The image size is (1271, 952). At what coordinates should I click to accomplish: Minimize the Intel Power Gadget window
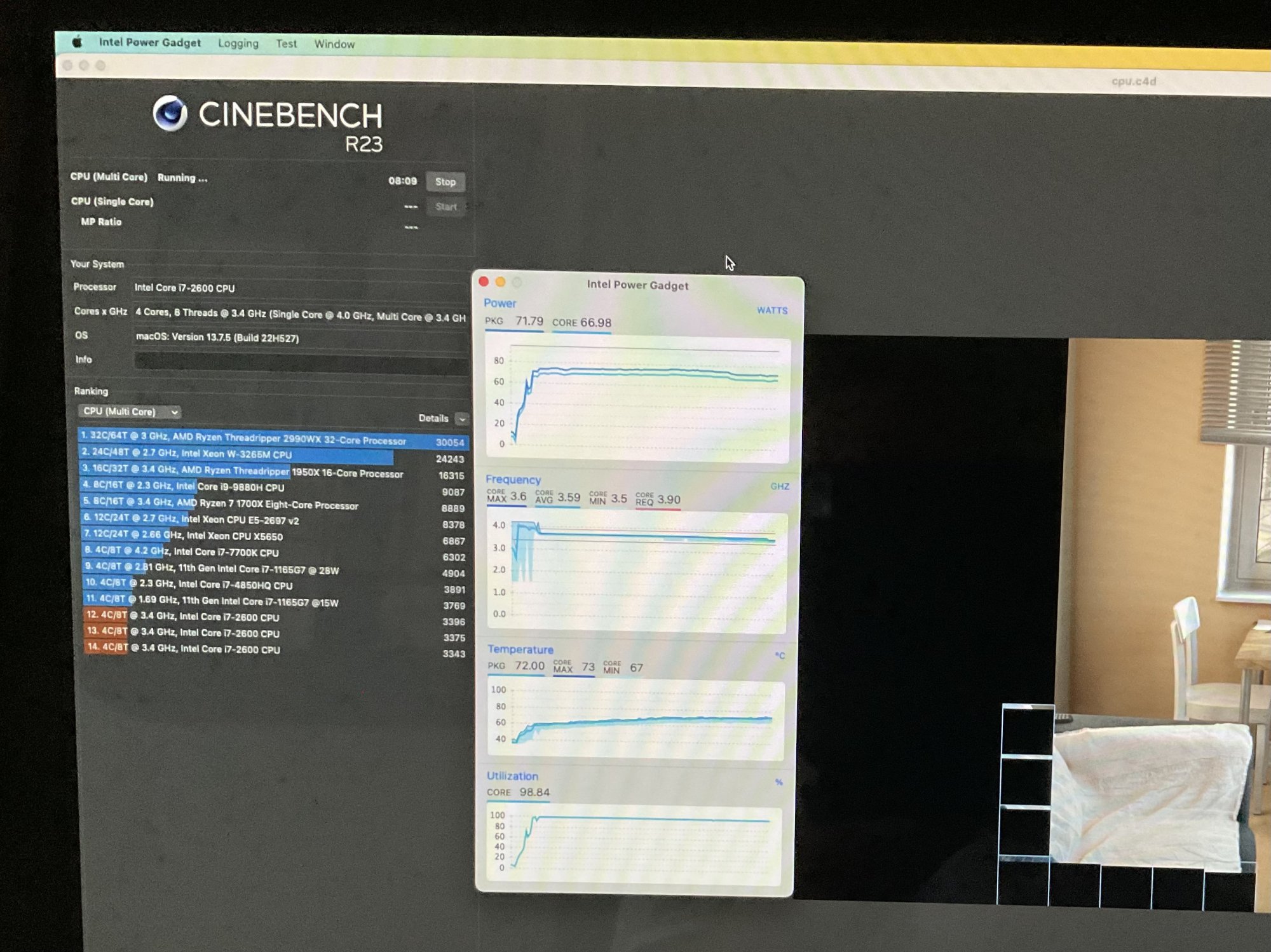pos(500,282)
